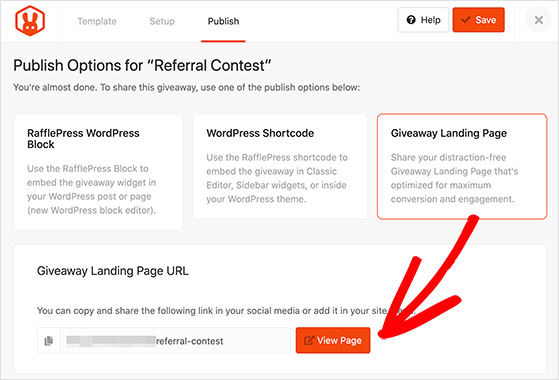The height and width of the screenshot is (380, 559).
Task: Switch to the Template tab
Action: pyautogui.click(x=97, y=21)
